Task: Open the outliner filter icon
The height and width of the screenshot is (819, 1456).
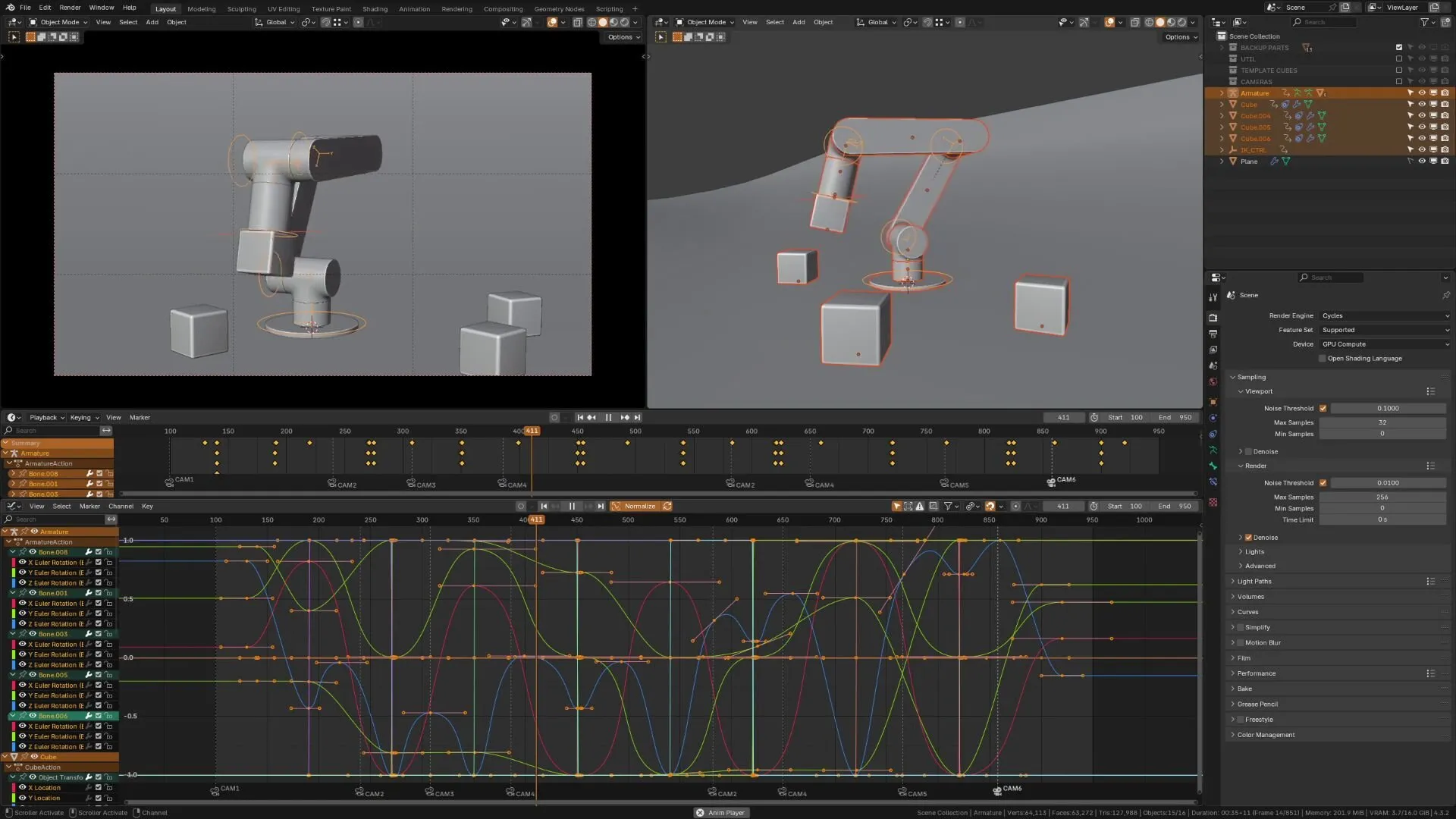Action: click(1424, 22)
